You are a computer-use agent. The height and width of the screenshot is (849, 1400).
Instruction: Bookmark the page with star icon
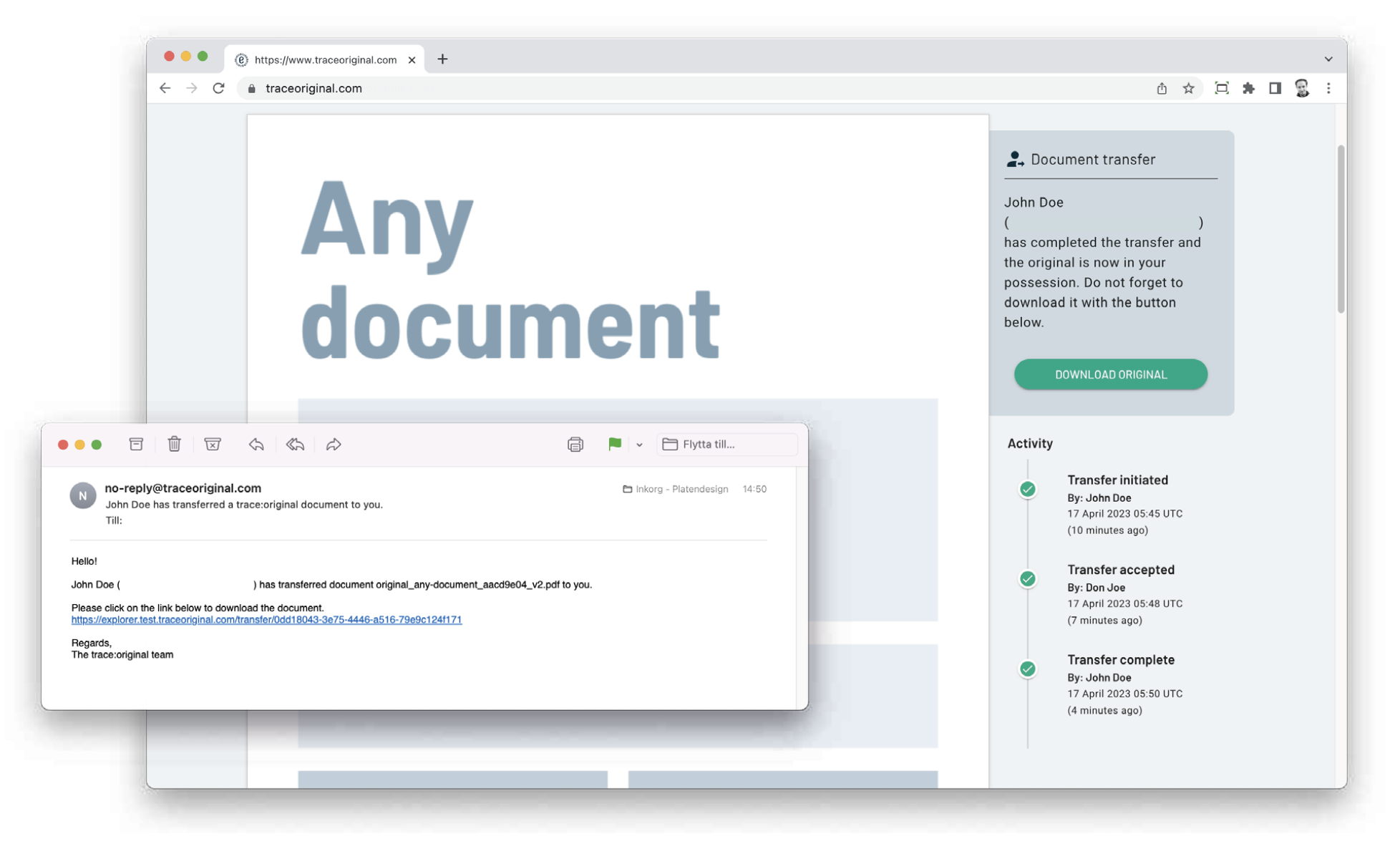click(1188, 88)
